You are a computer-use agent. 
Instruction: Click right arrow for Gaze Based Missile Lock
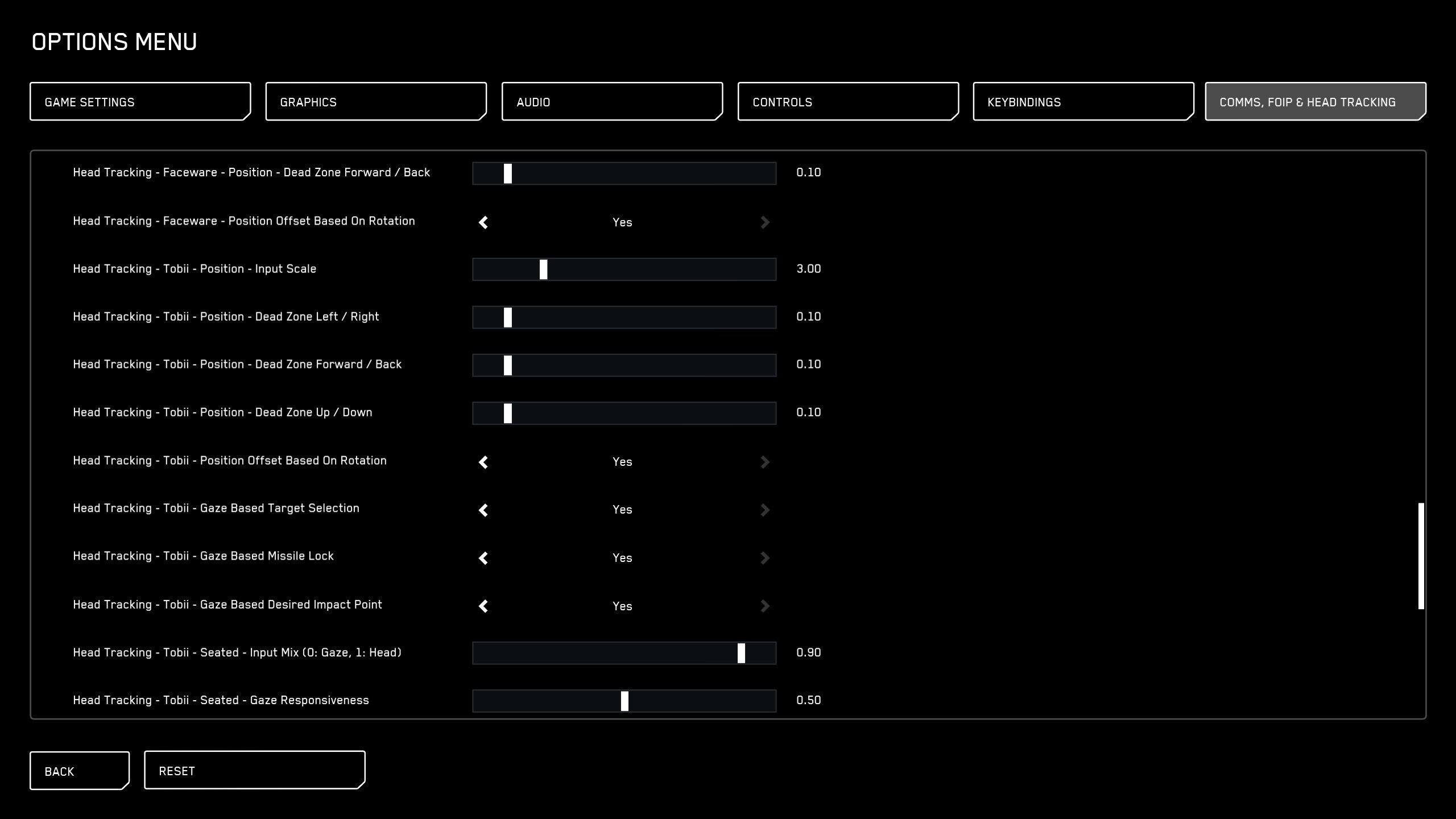765,559
